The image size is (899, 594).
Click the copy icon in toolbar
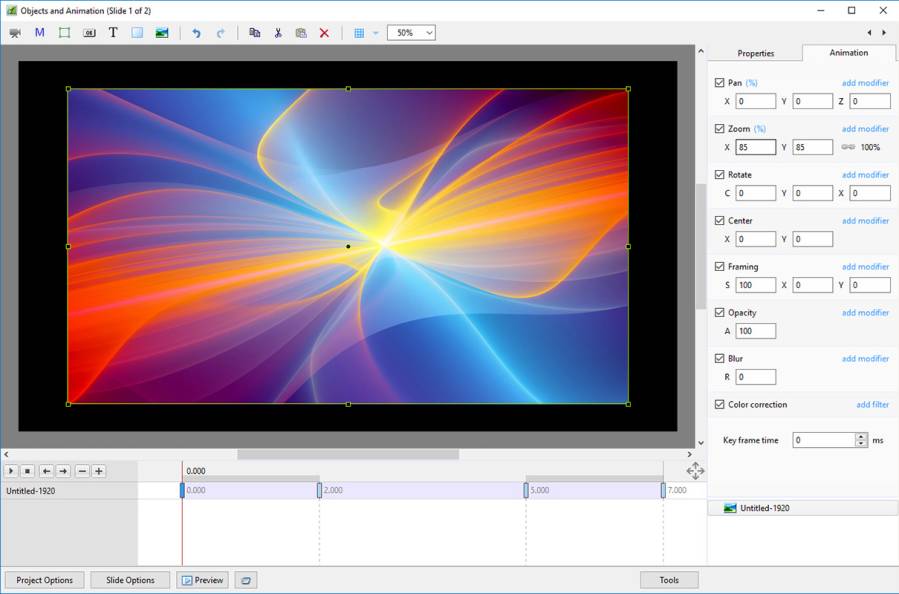[254, 33]
